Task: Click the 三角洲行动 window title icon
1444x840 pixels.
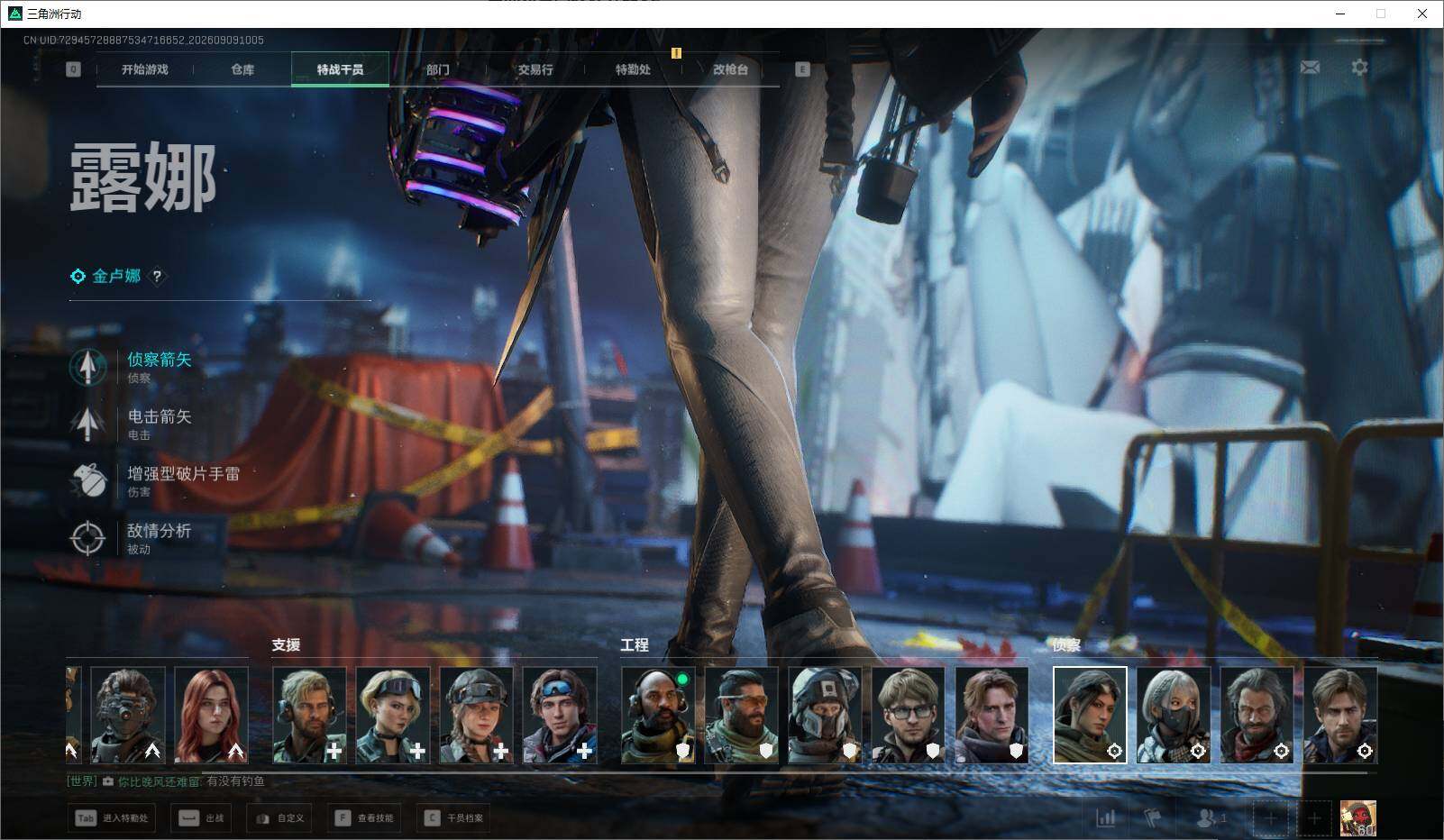Action: click(15, 14)
